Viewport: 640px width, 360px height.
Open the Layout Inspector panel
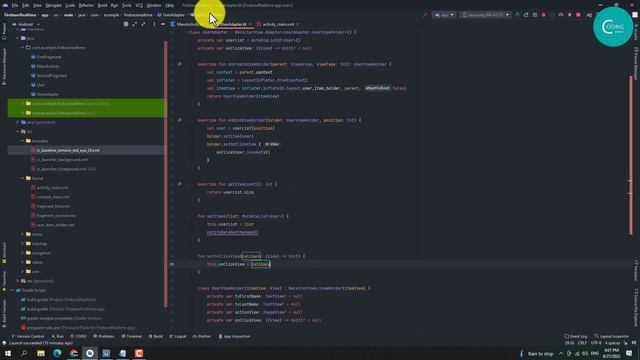tap(611, 336)
